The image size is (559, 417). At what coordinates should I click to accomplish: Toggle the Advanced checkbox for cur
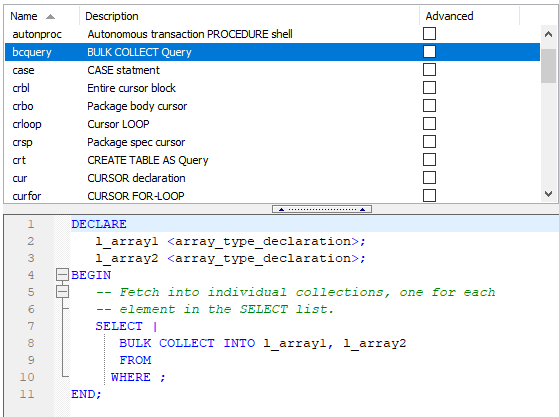tap(429, 178)
